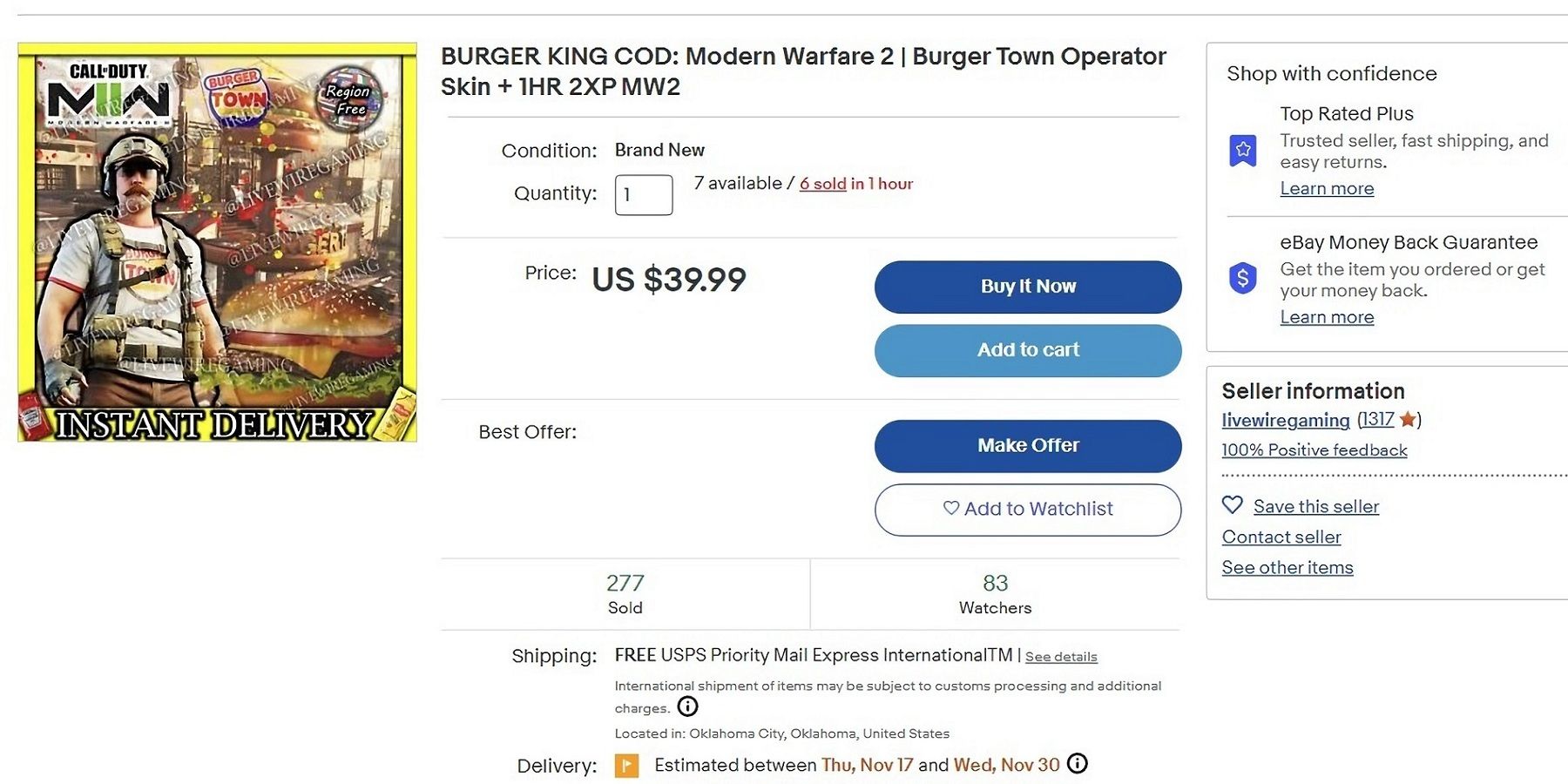Click the delivery estimate info circle icon

point(1078,764)
